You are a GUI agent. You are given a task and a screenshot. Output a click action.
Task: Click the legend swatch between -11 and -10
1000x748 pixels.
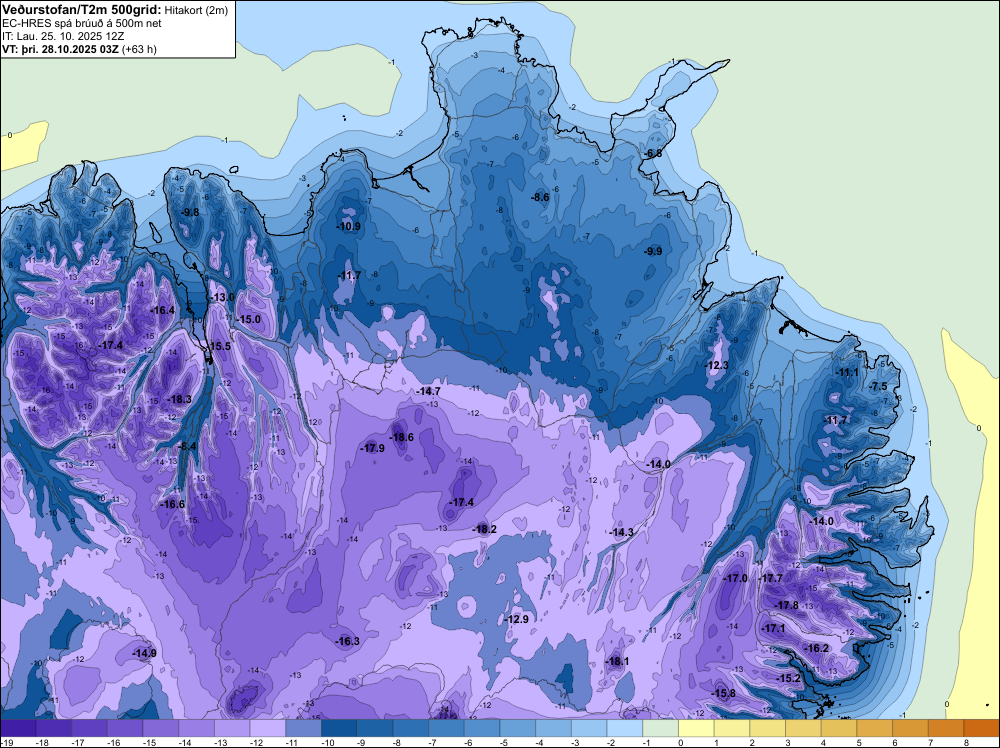pos(303,728)
